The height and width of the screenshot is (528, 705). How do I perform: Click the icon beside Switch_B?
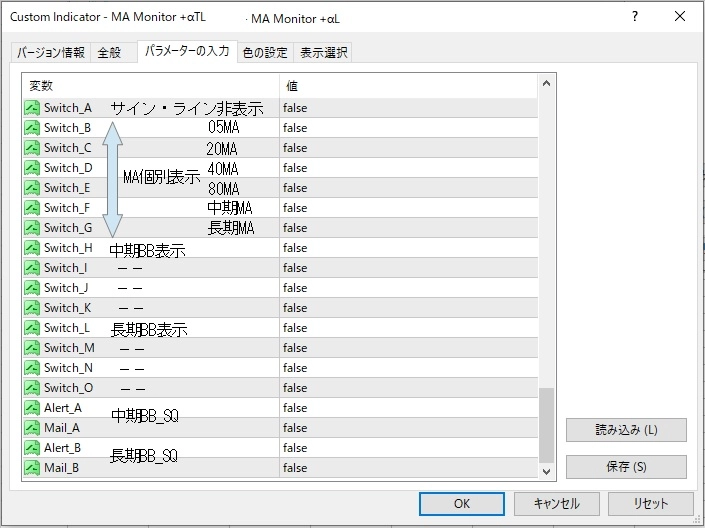(32, 128)
